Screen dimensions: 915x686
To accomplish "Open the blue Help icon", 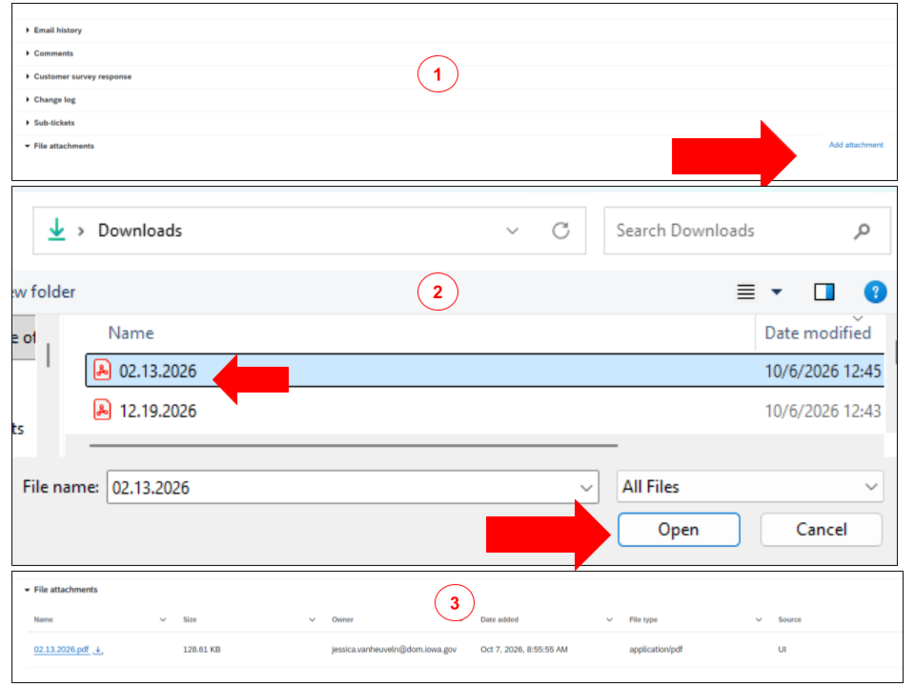I will pos(875,292).
